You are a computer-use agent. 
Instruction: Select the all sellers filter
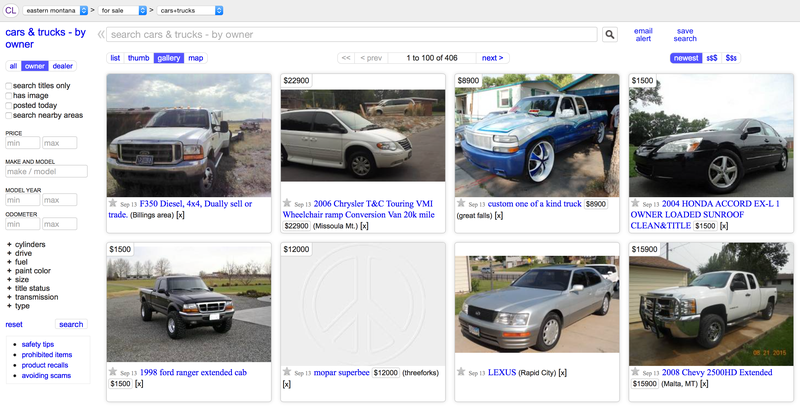[13, 66]
